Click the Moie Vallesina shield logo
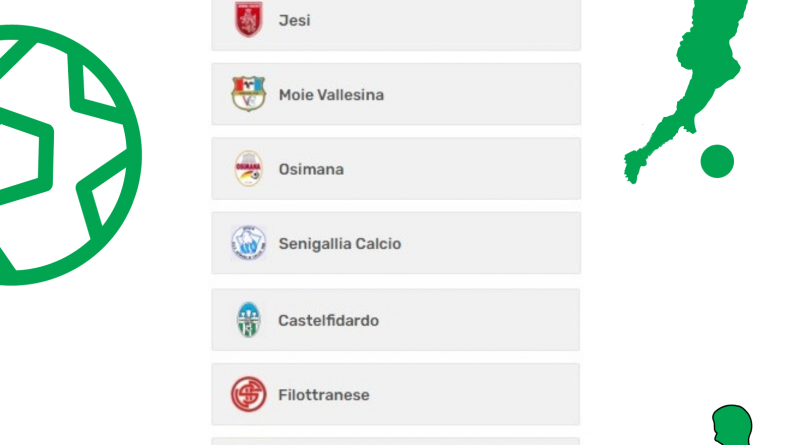 [248, 94]
